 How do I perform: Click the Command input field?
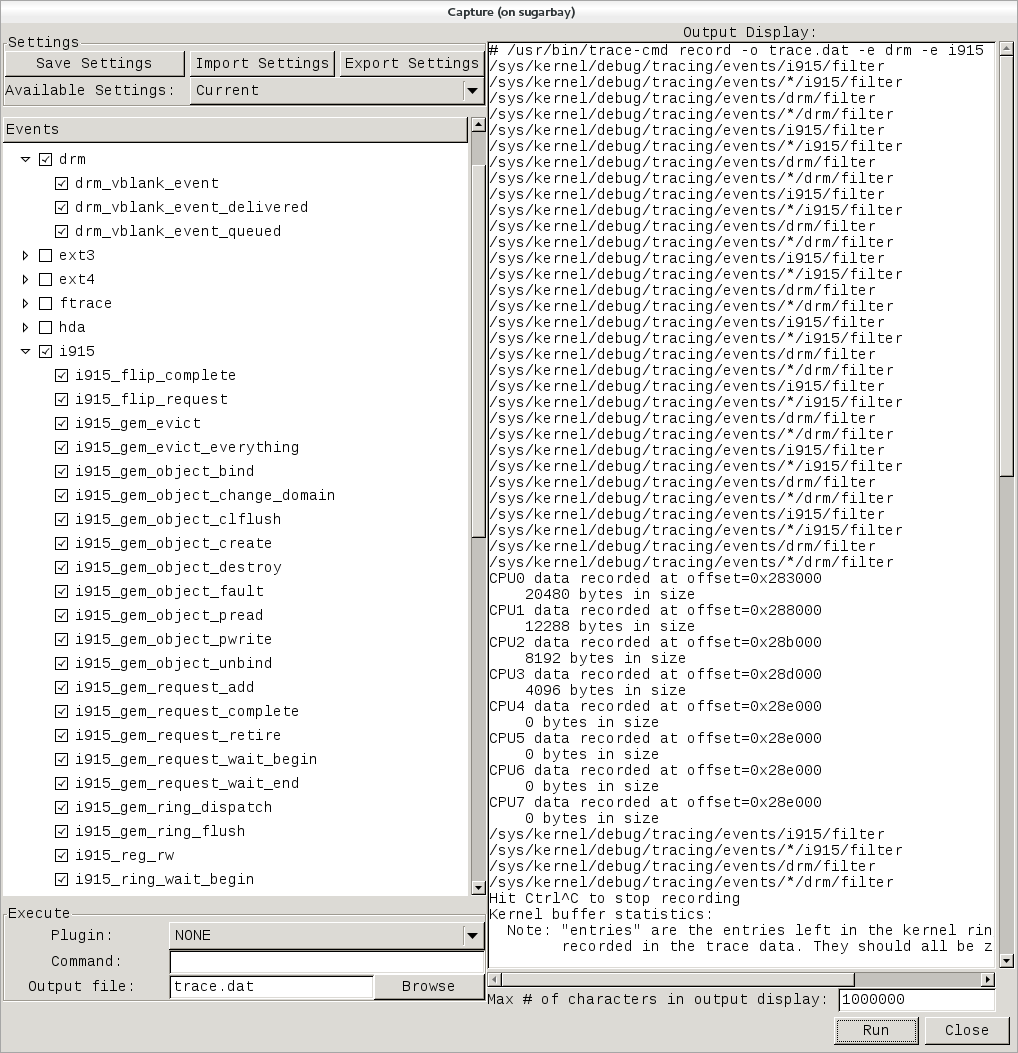[326, 961]
